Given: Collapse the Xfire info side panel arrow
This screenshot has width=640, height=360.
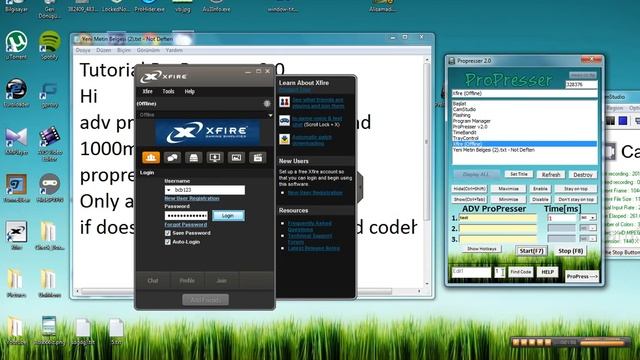Looking at the screenshot, I should [x=360, y=187].
